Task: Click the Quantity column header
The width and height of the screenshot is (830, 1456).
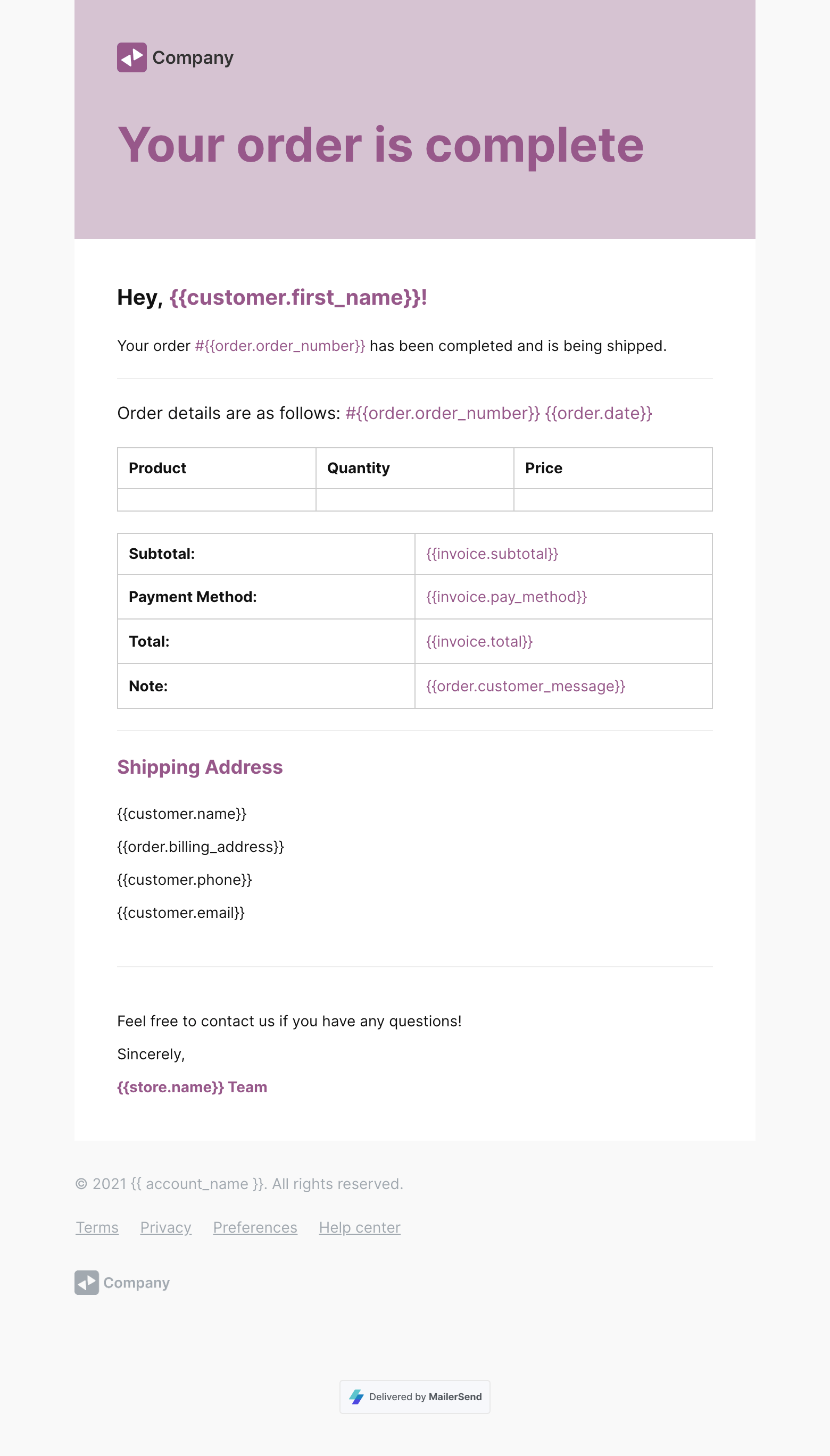Action: click(358, 468)
